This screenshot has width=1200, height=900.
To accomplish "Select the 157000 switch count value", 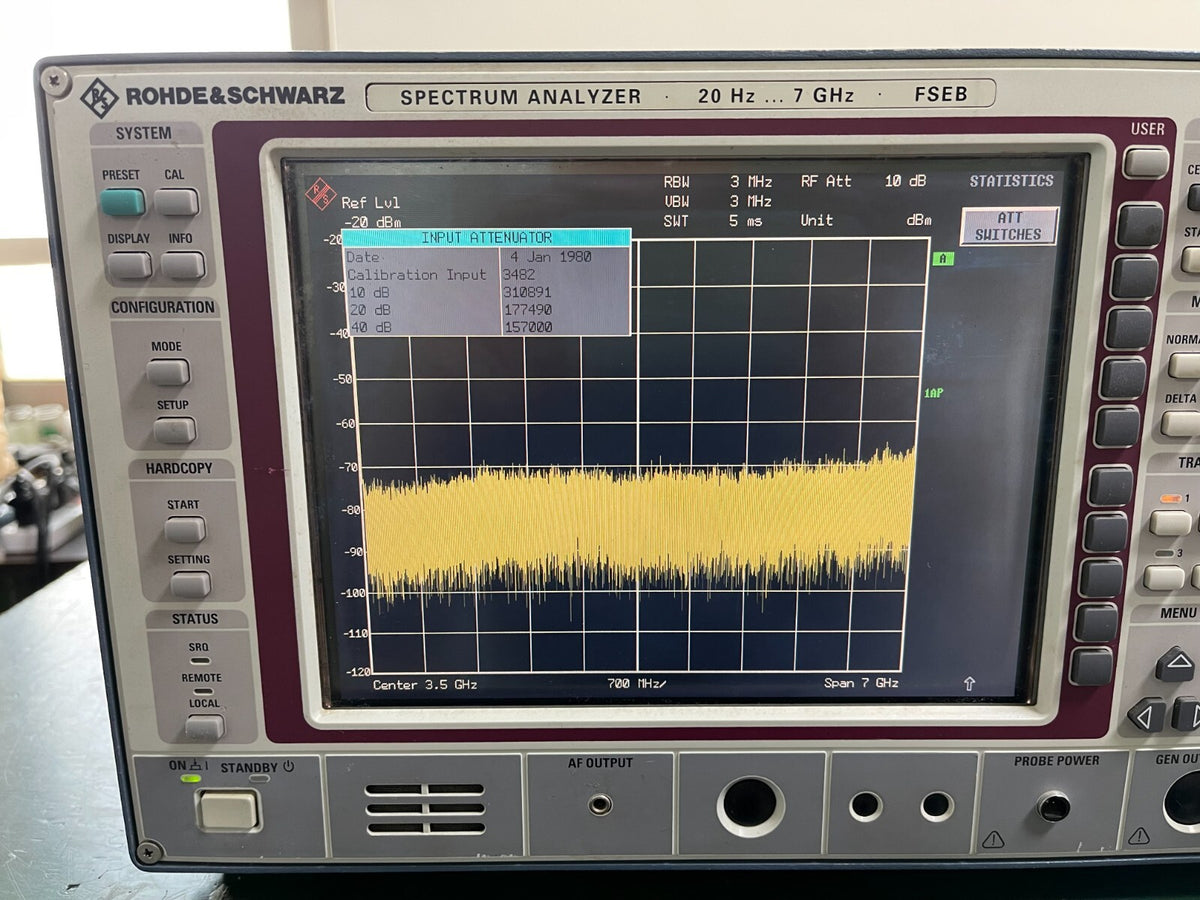I will click(527, 327).
